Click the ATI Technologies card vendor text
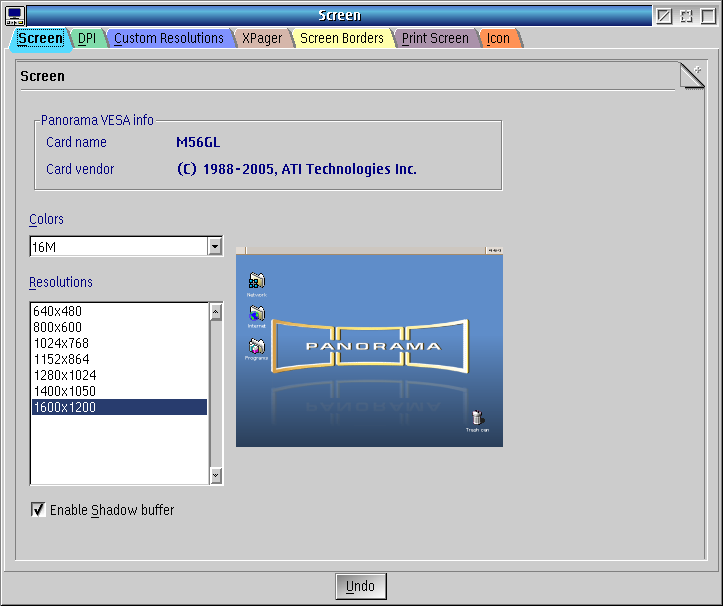The image size is (723, 606). point(297,169)
